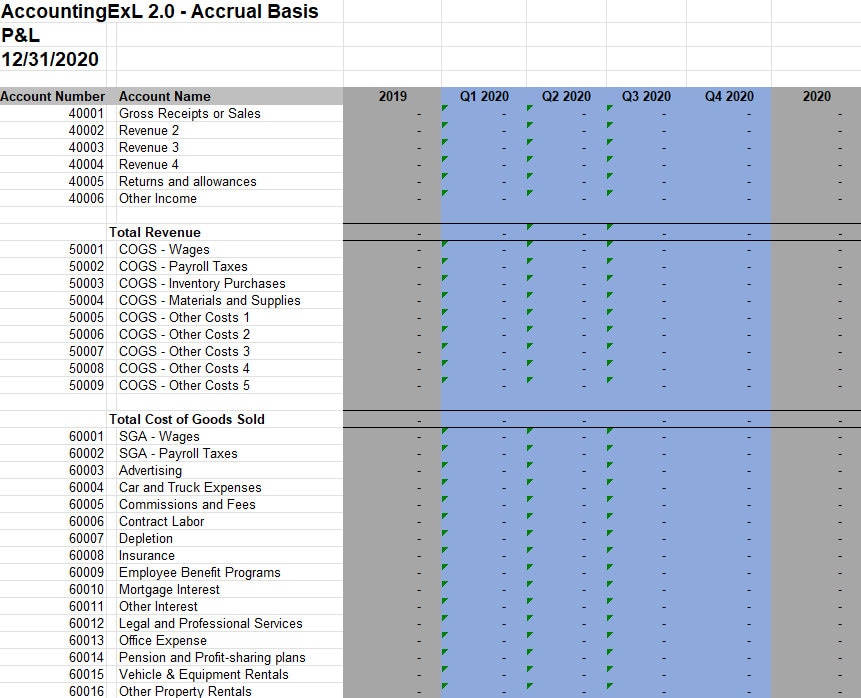
Task: Select the Q1 2020 column header
Action: tap(483, 97)
